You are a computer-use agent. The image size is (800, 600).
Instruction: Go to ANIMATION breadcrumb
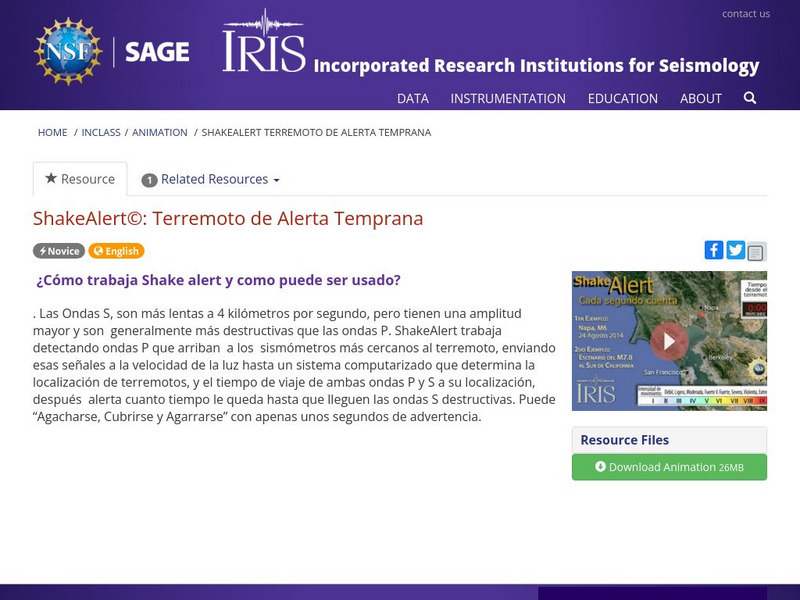click(160, 133)
